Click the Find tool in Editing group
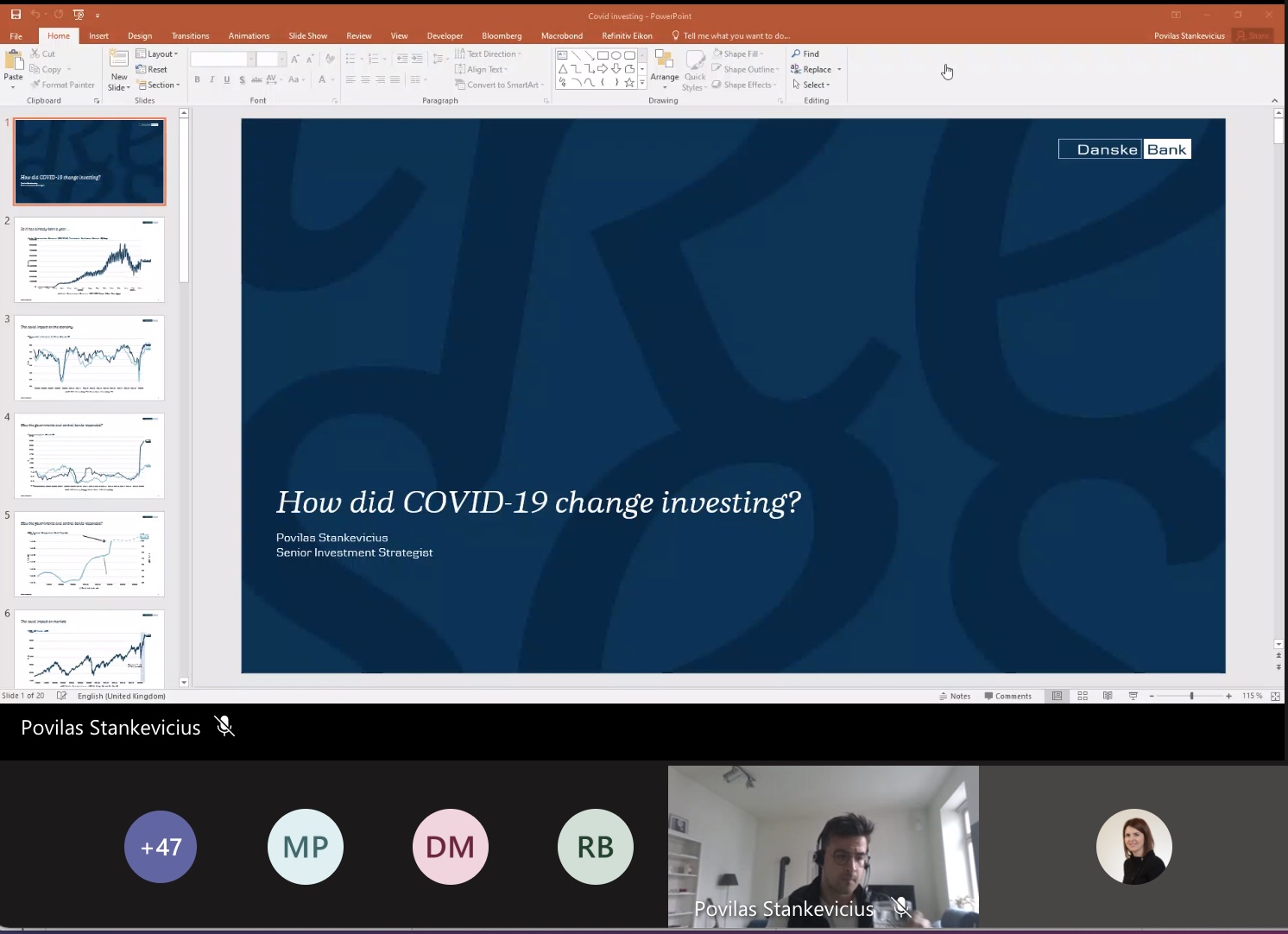This screenshot has width=1288, height=934. click(805, 54)
